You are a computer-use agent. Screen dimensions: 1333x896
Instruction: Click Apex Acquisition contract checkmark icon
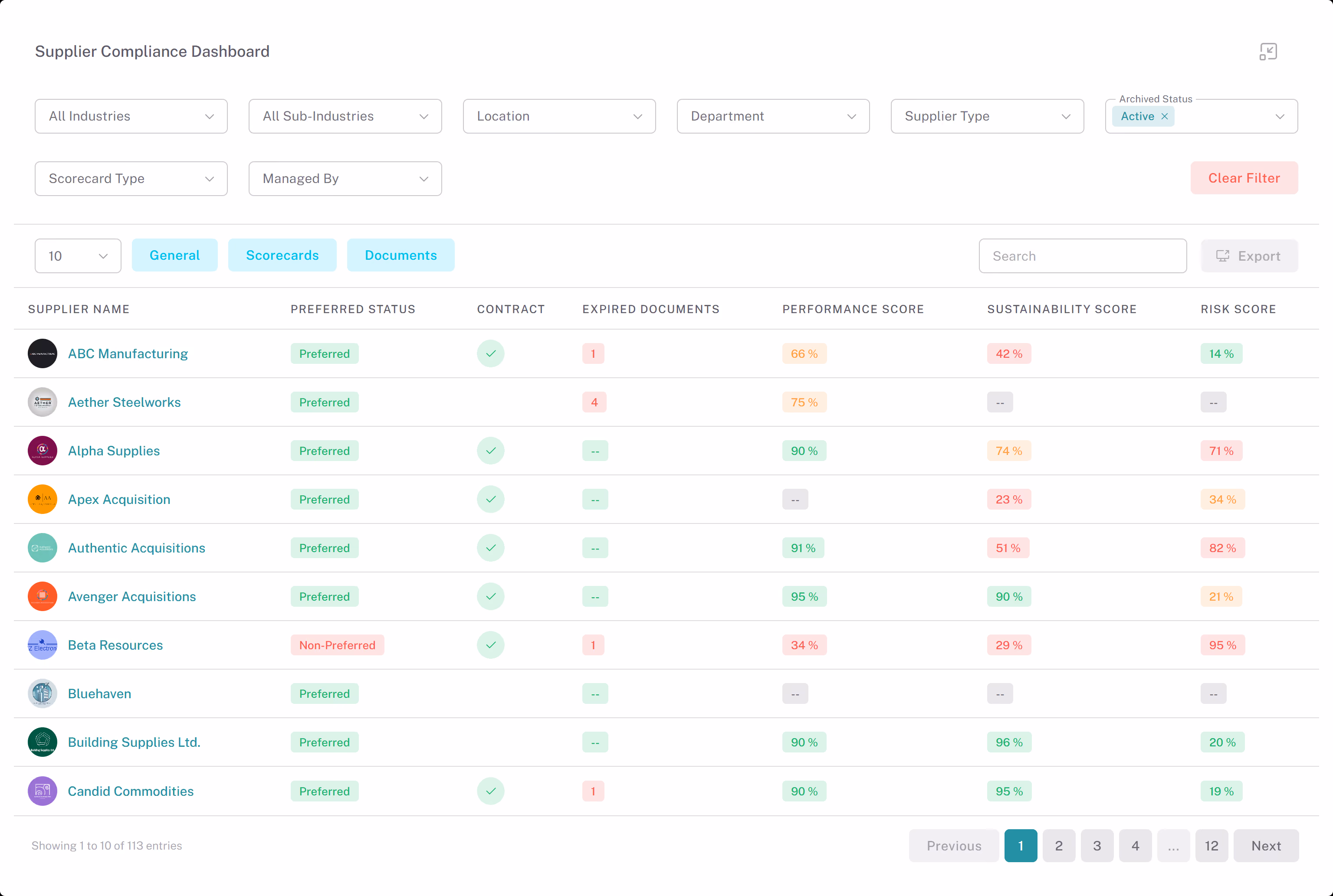(x=490, y=500)
